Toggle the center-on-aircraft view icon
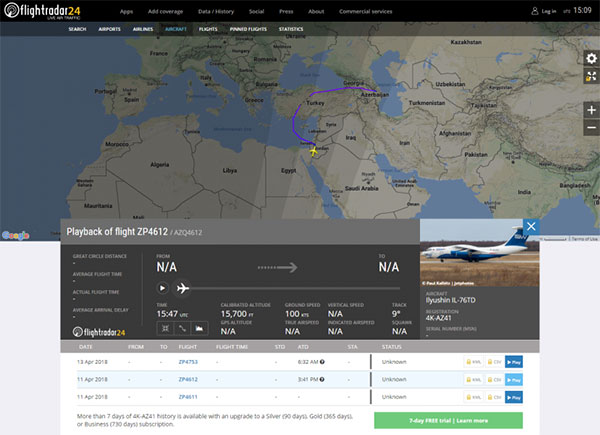This screenshot has width=600, height=435. point(165,328)
